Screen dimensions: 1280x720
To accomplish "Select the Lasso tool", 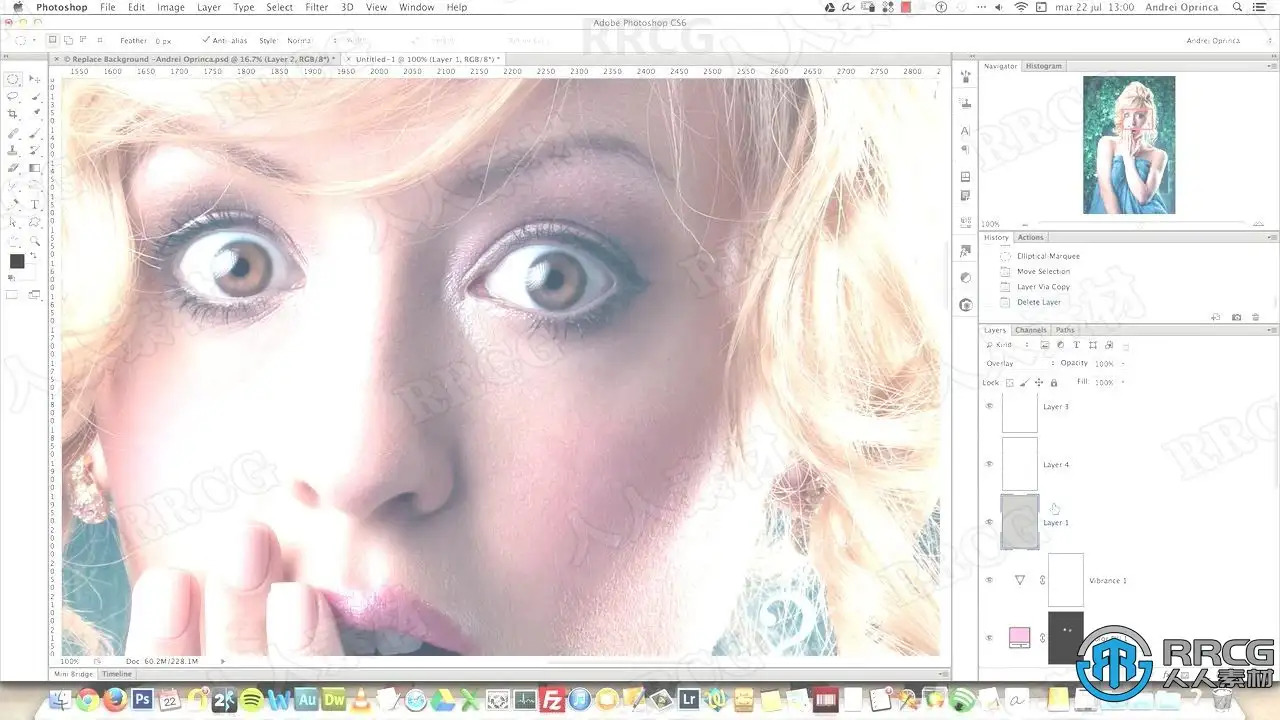I will pos(13,97).
